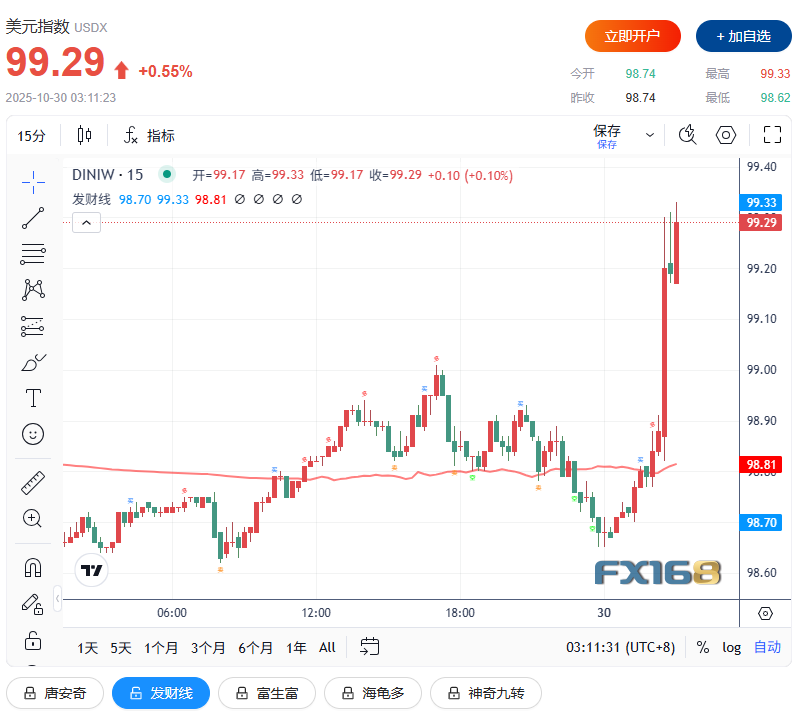Click the 发财线 indicator legend label

[91, 199]
